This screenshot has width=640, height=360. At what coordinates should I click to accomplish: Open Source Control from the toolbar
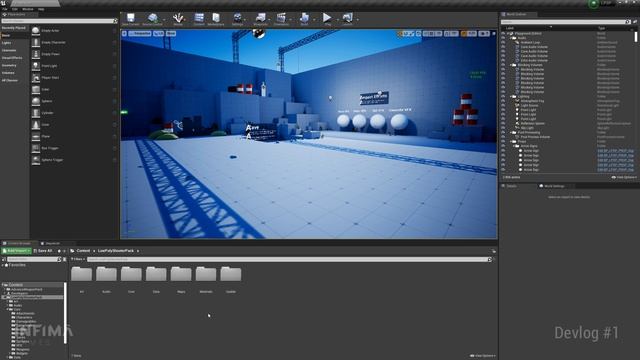click(x=153, y=19)
